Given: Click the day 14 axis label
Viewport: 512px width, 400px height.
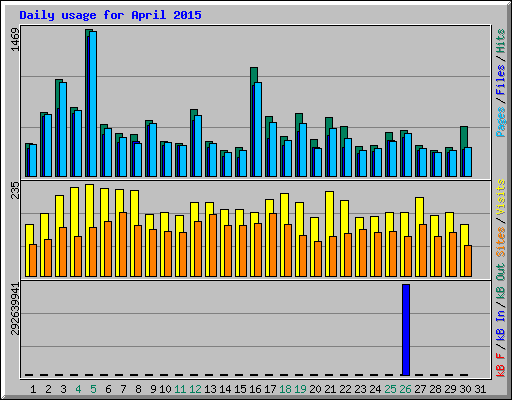Looking at the screenshot, I should (225, 389).
